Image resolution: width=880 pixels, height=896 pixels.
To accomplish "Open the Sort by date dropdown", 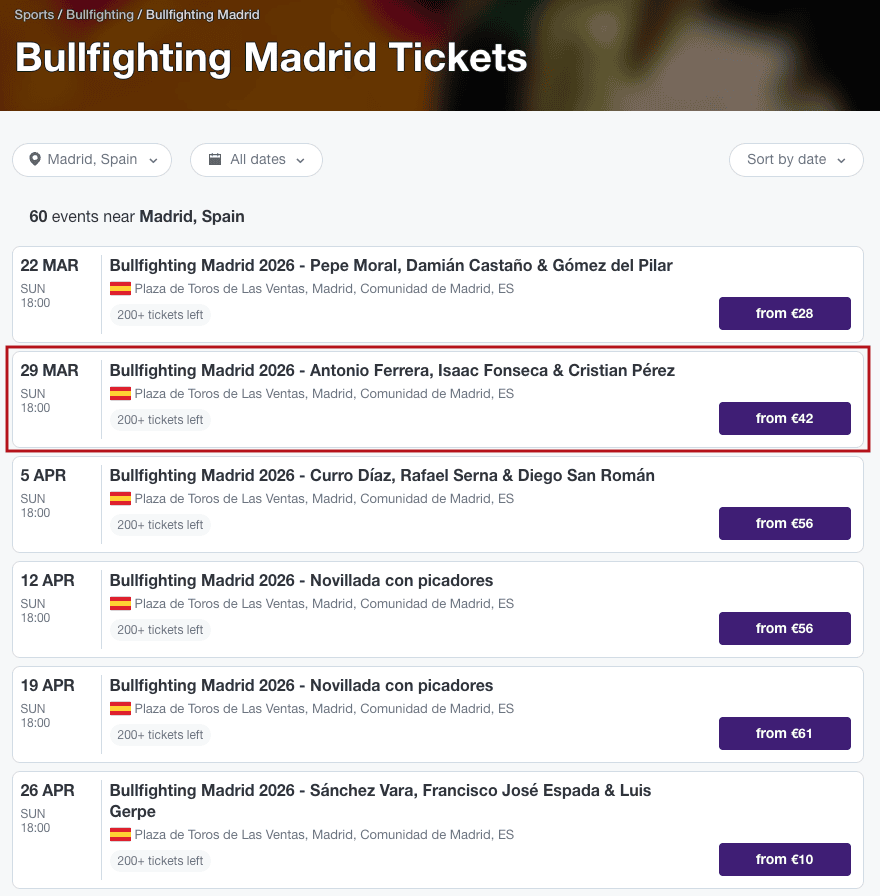I will (796, 160).
